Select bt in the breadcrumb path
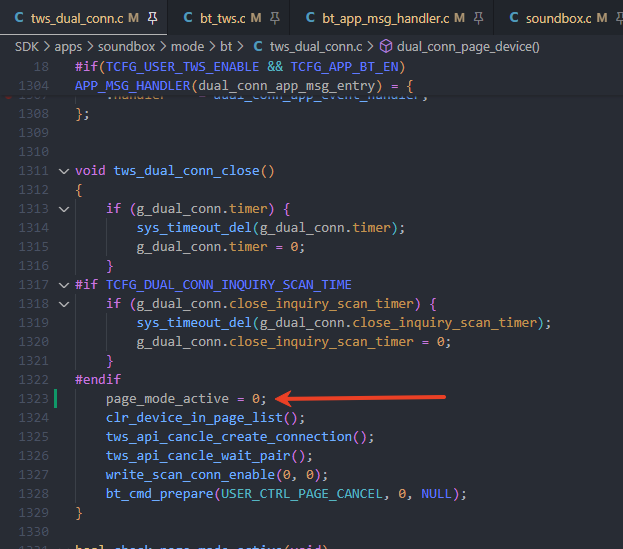This screenshot has height=549, width=623. click(x=226, y=46)
